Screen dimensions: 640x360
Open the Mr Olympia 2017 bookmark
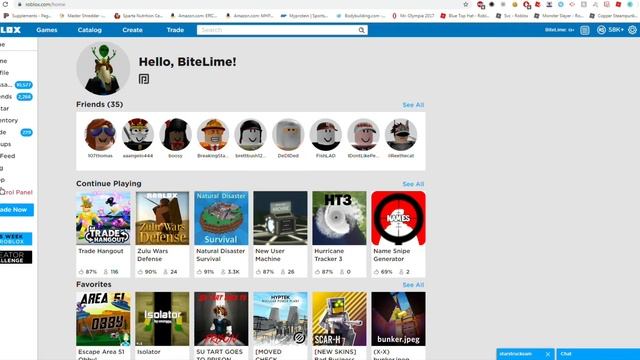click(413, 16)
